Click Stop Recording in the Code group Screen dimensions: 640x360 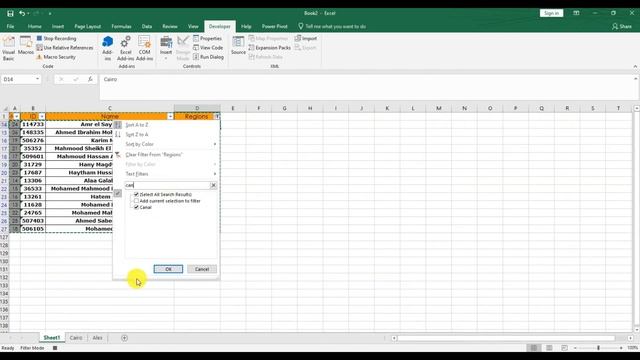click(56, 38)
